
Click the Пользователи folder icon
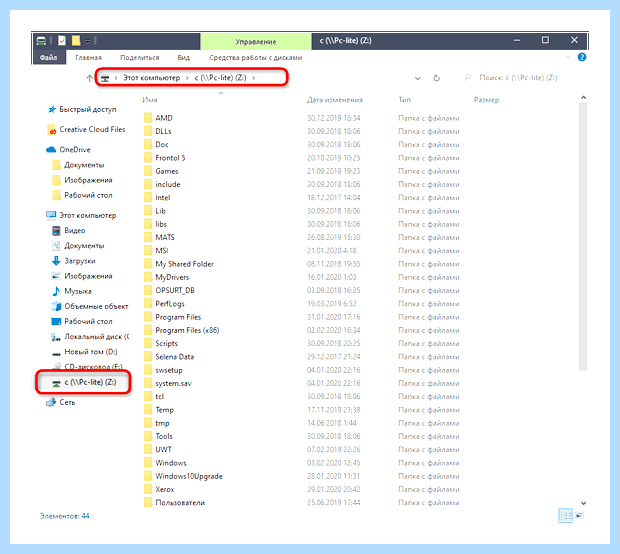tap(148, 503)
